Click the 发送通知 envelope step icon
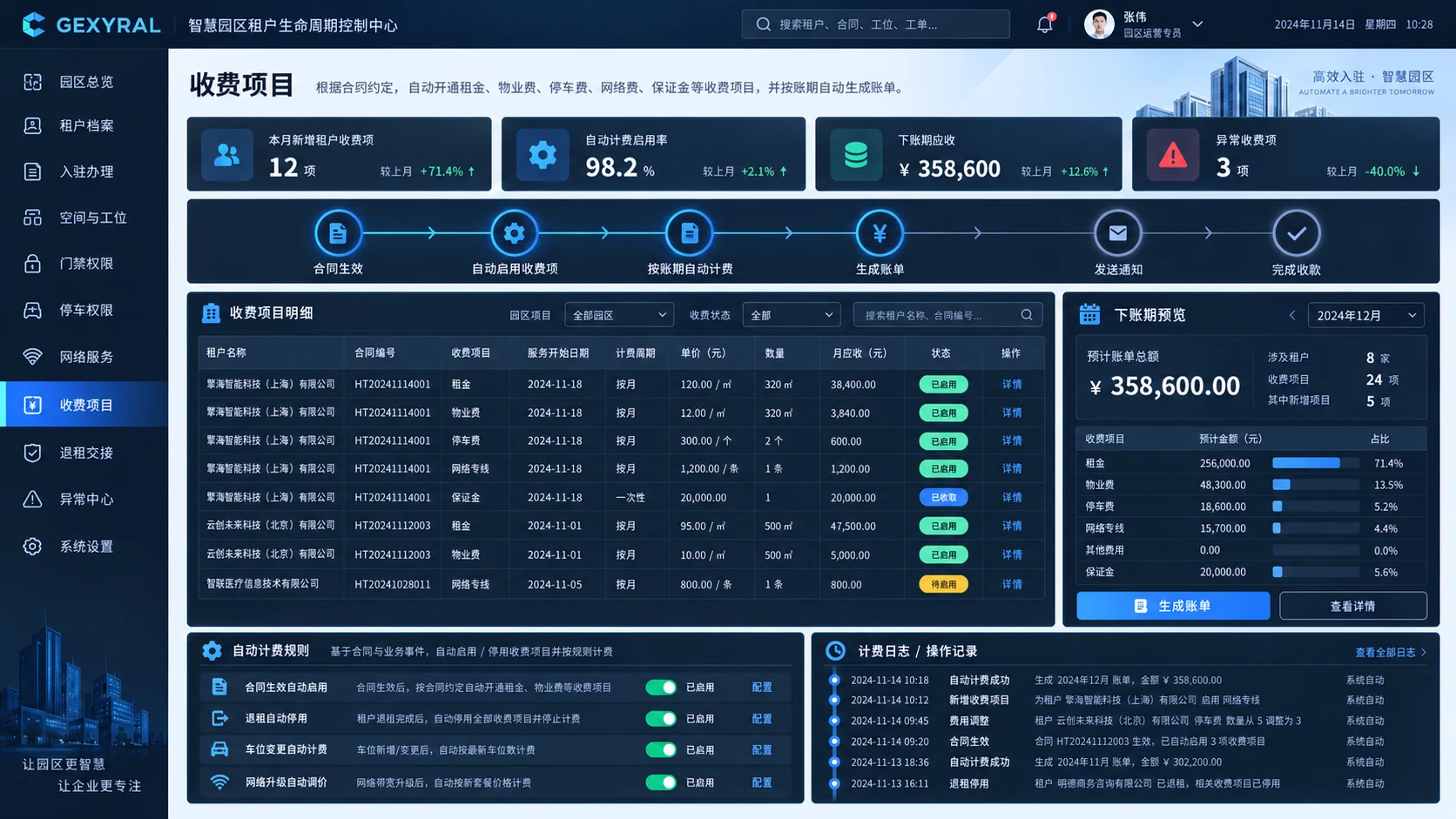This screenshot has height=819, width=1456. coord(1118,232)
